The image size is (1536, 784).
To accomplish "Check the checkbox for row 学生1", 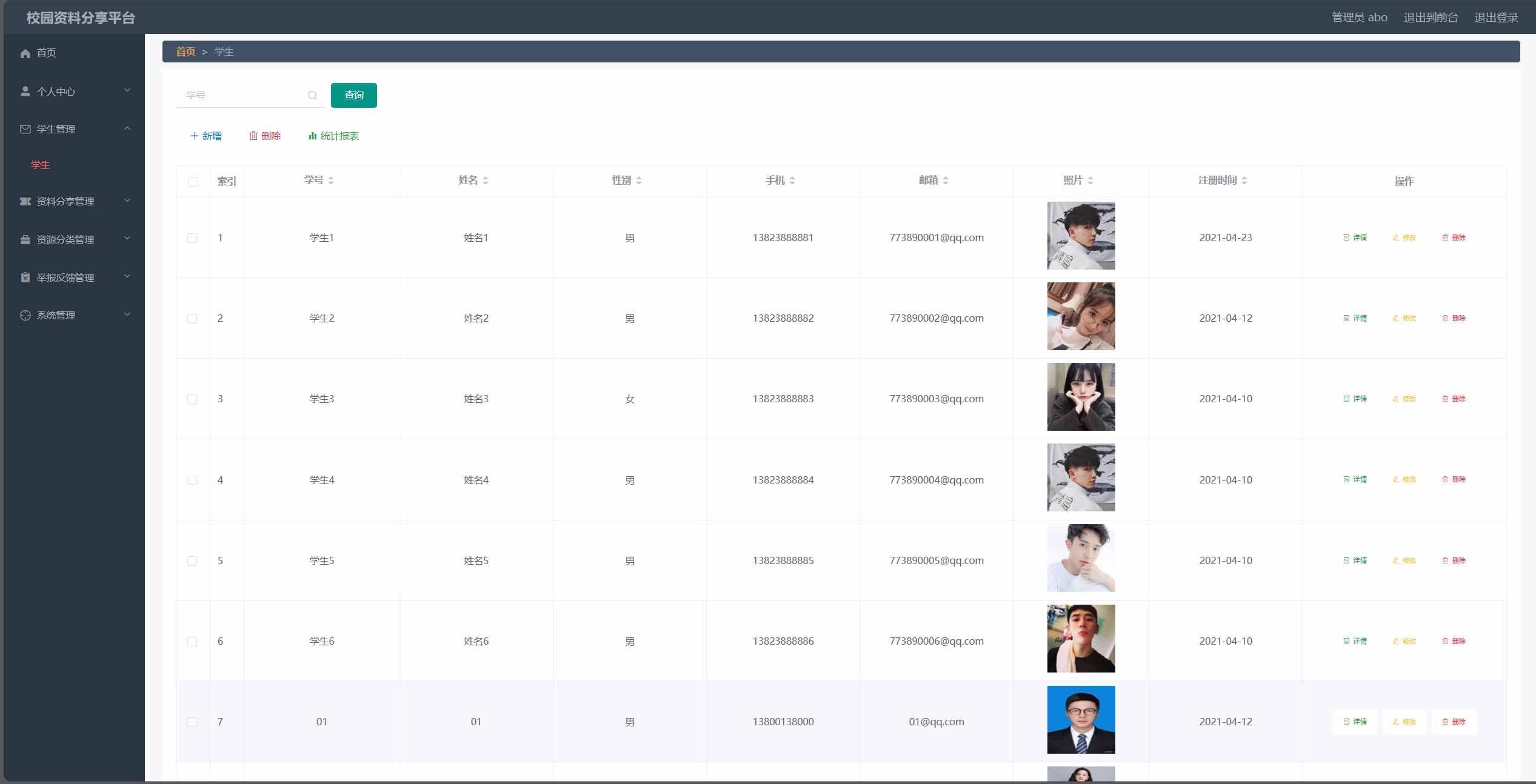I will 192,238.
